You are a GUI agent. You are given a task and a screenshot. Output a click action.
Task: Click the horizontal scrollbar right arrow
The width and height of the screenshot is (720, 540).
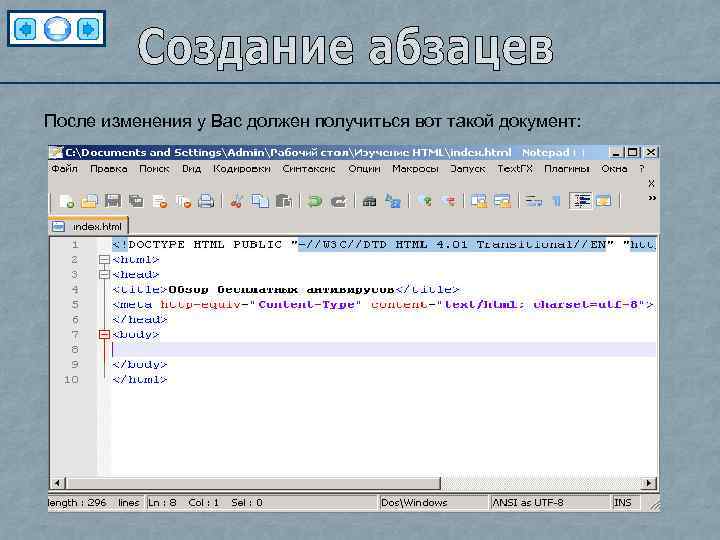point(649,483)
